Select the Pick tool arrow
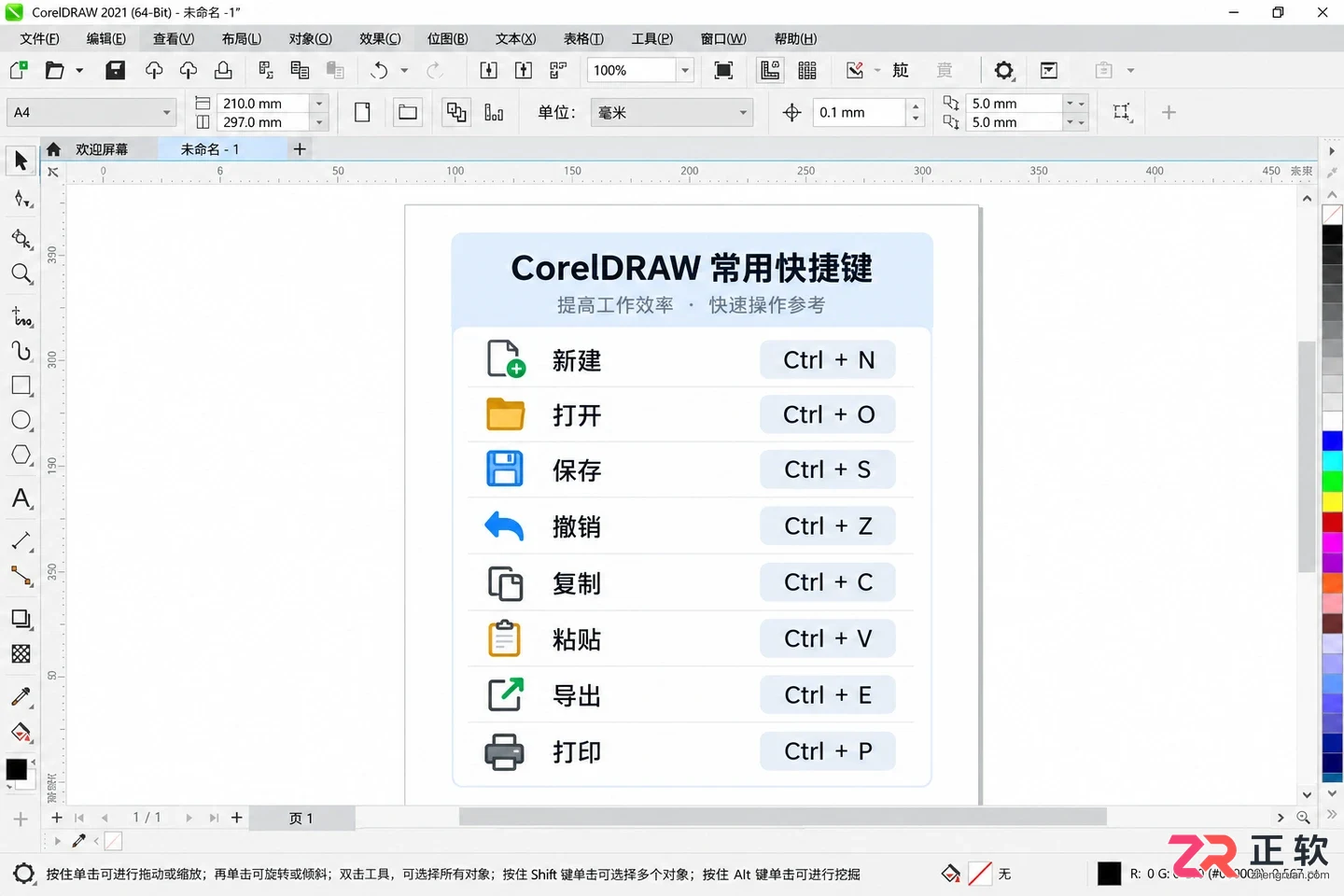1344x896 pixels. pyautogui.click(x=21, y=161)
